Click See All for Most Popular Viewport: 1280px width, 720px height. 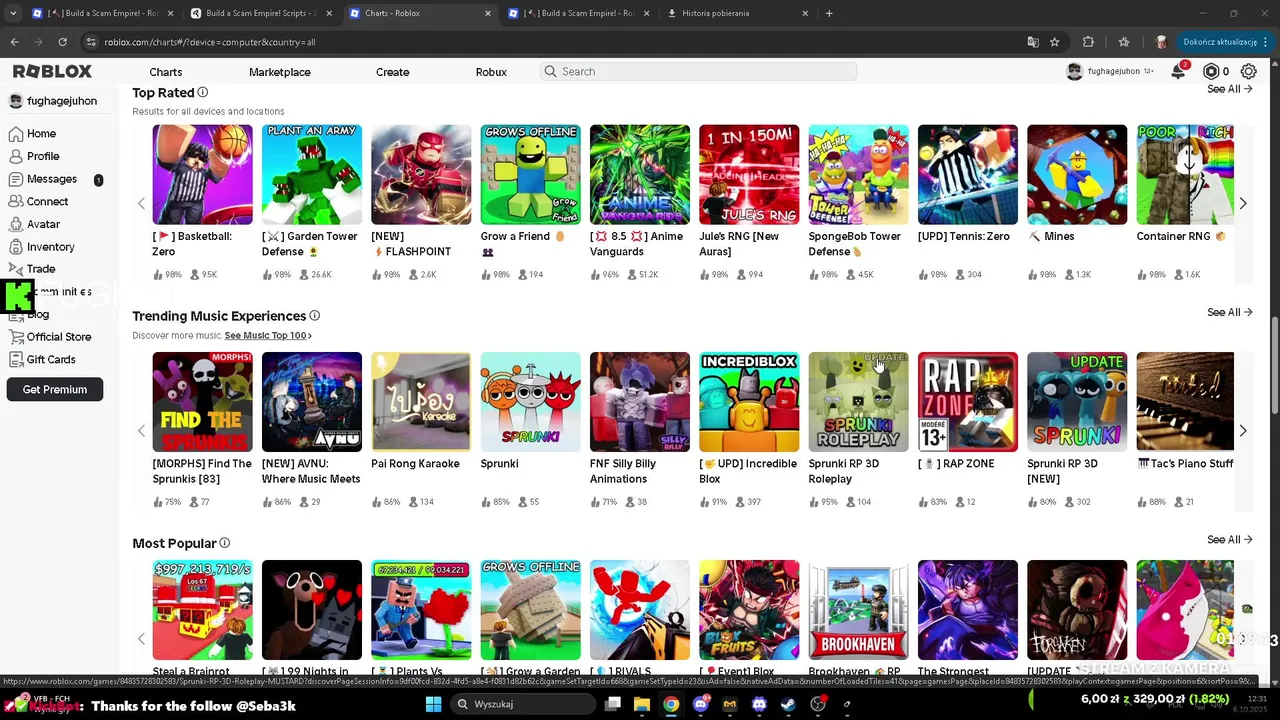1229,539
